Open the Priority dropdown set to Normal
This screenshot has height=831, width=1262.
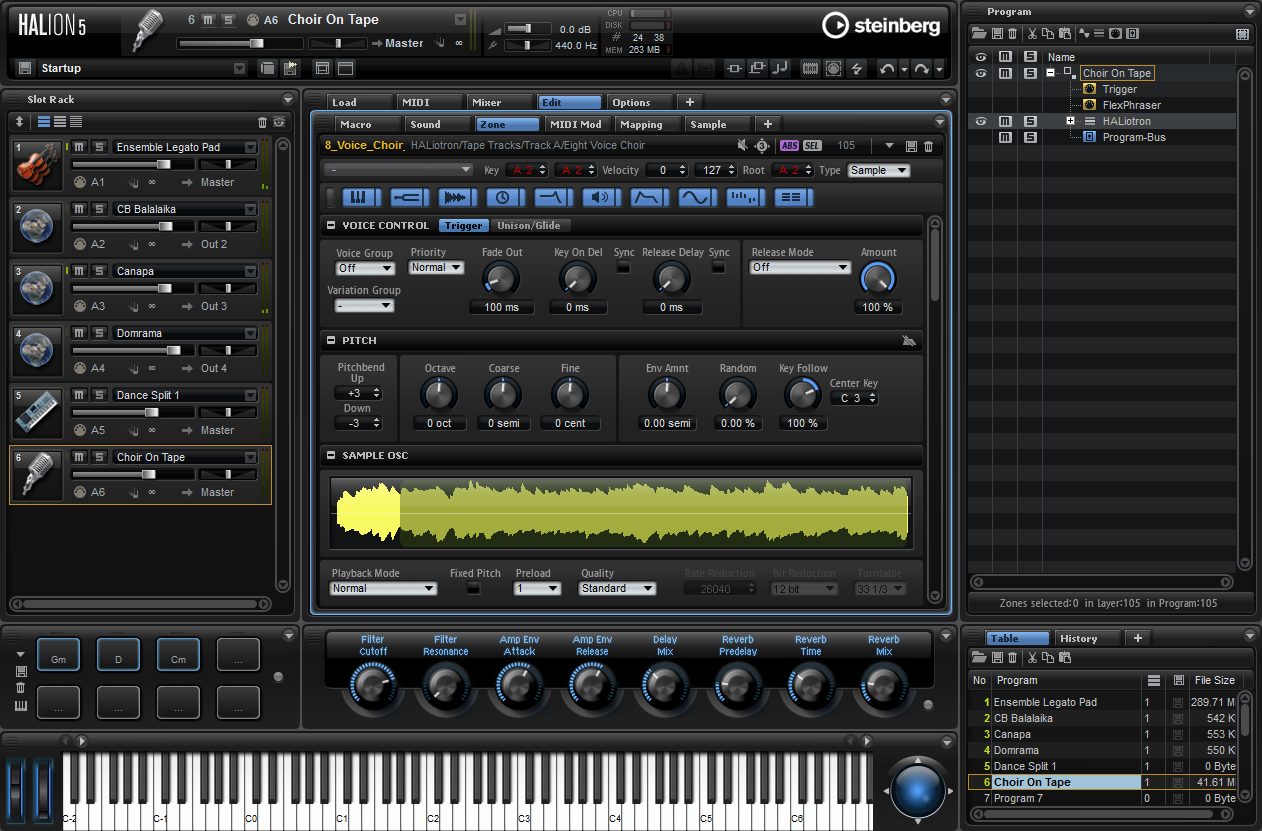pyautogui.click(x=437, y=268)
